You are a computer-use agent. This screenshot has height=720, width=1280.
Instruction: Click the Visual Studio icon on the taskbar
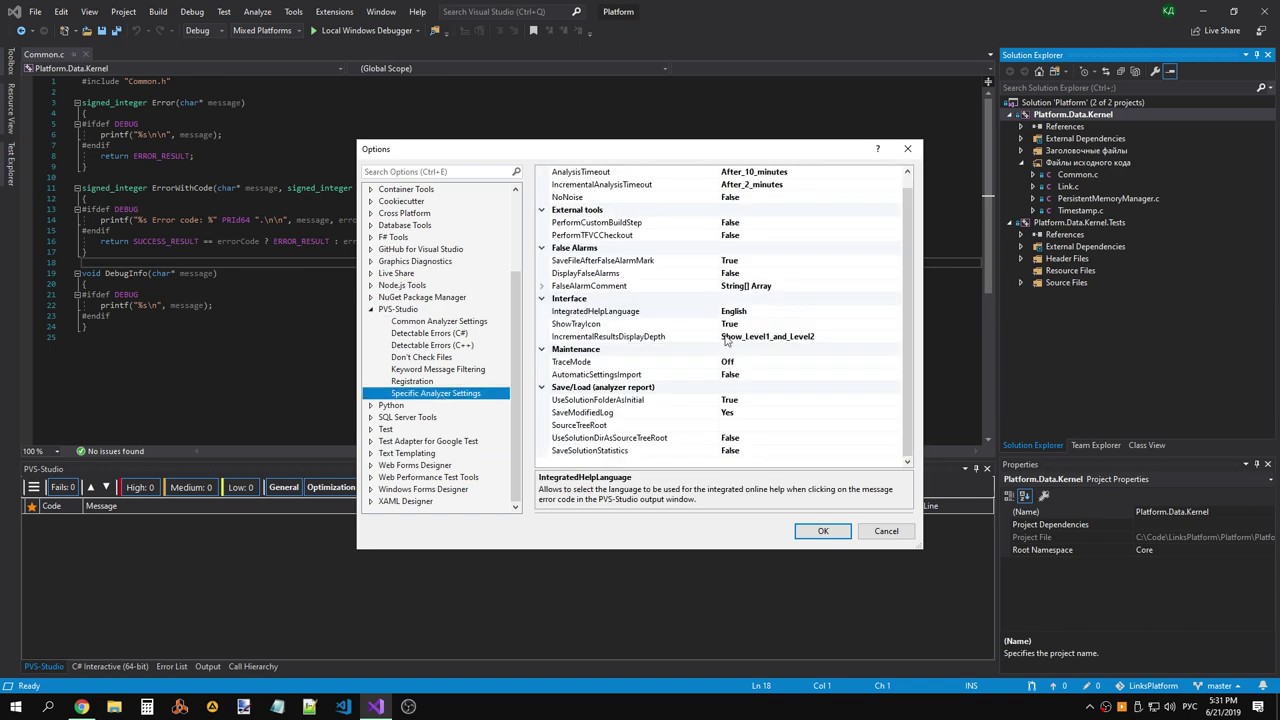pos(376,707)
